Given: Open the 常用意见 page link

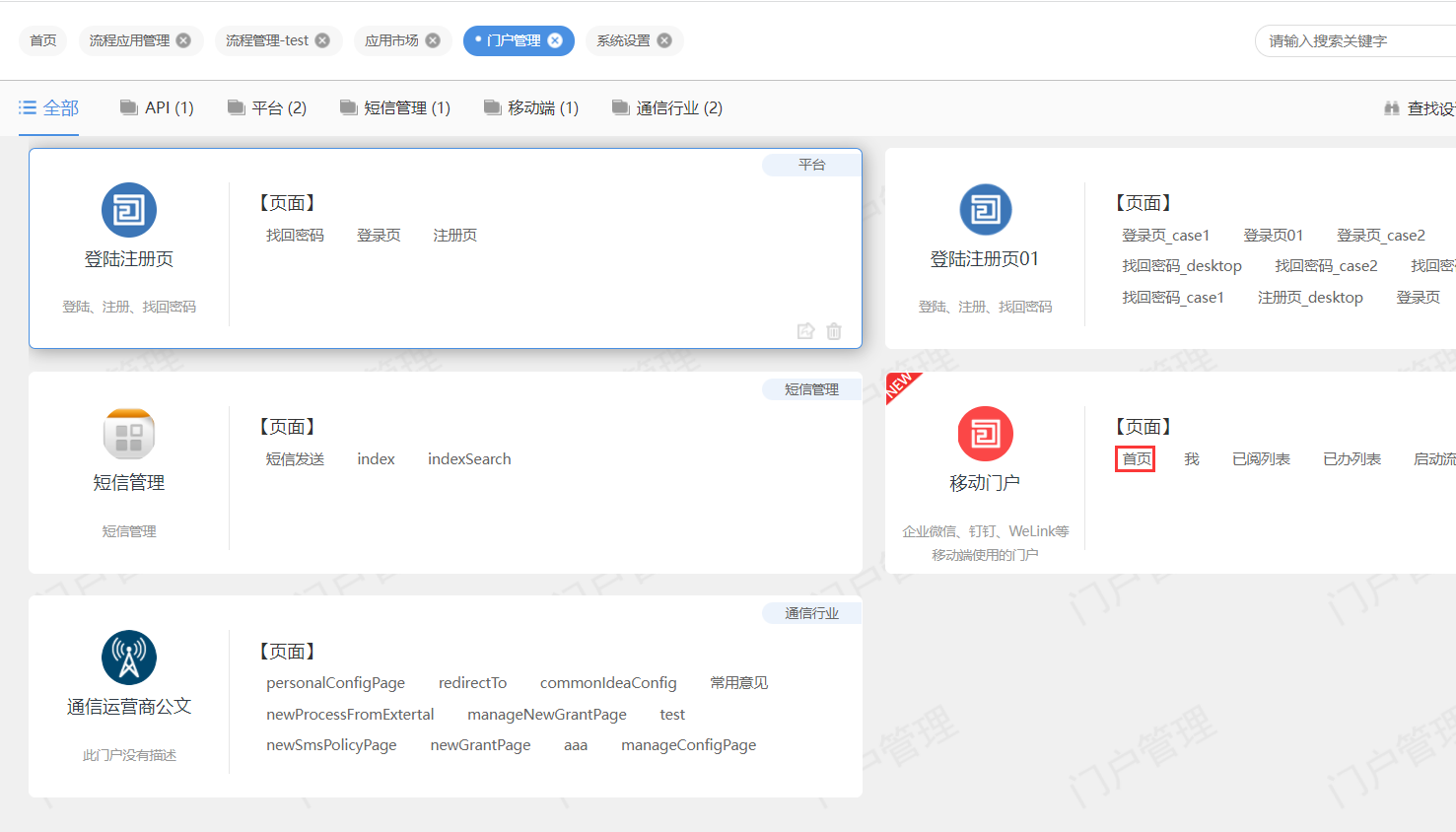Looking at the screenshot, I should (x=739, y=683).
